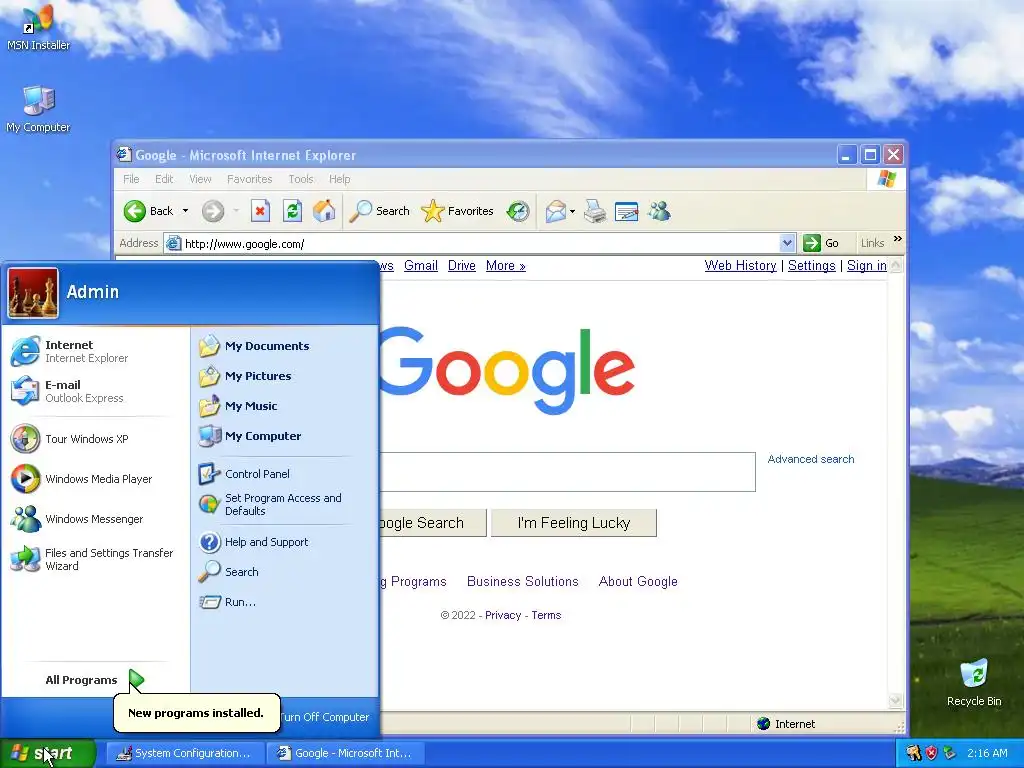Open My Music from Start menu
This screenshot has height=768, width=1024.
284,406
